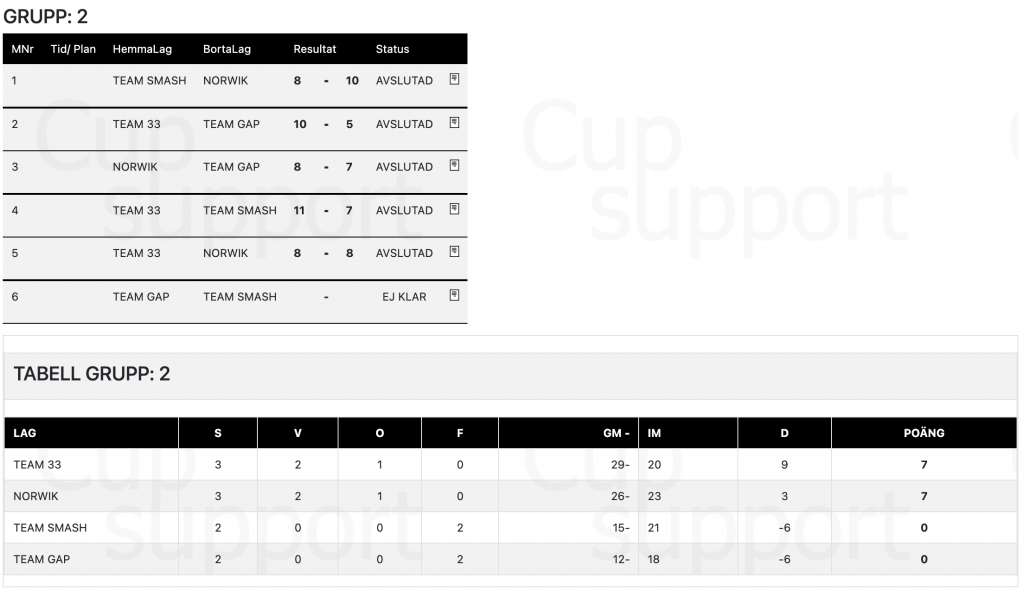This screenshot has height=591, width=1024.
Task: Select TEAM 33 in standings table
Action: point(37,465)
